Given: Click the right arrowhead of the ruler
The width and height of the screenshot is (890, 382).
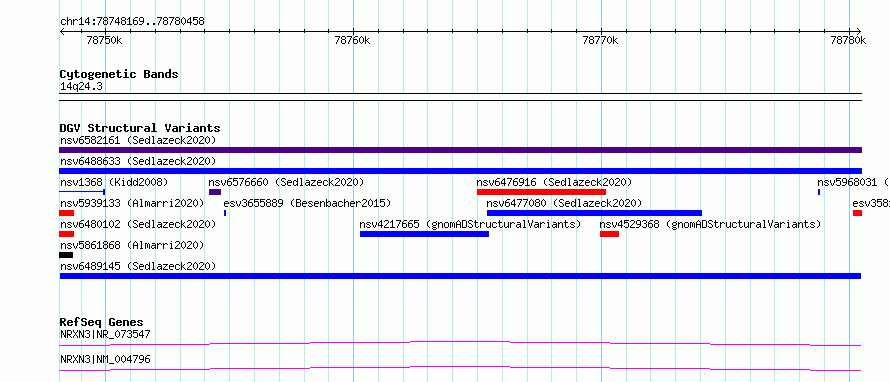Looking at the screenshot, I should (859, 31).
